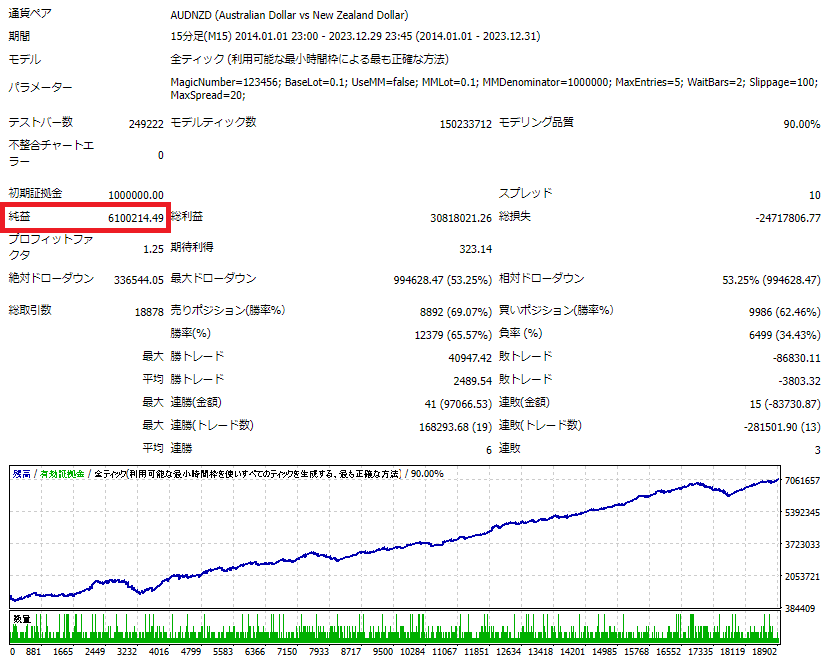The image size is (828, 663).
Task: Click total trades value 18878
Action: (x=149, y=312)
